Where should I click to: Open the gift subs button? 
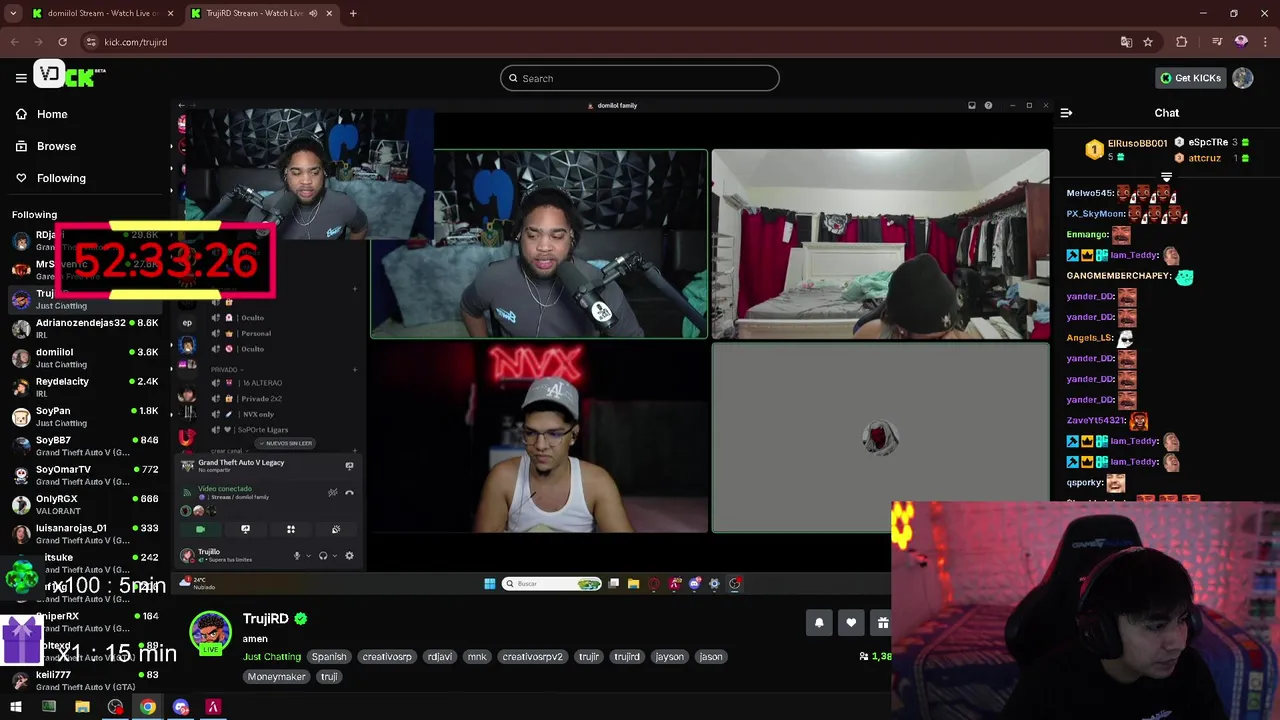tap(881, 623)
